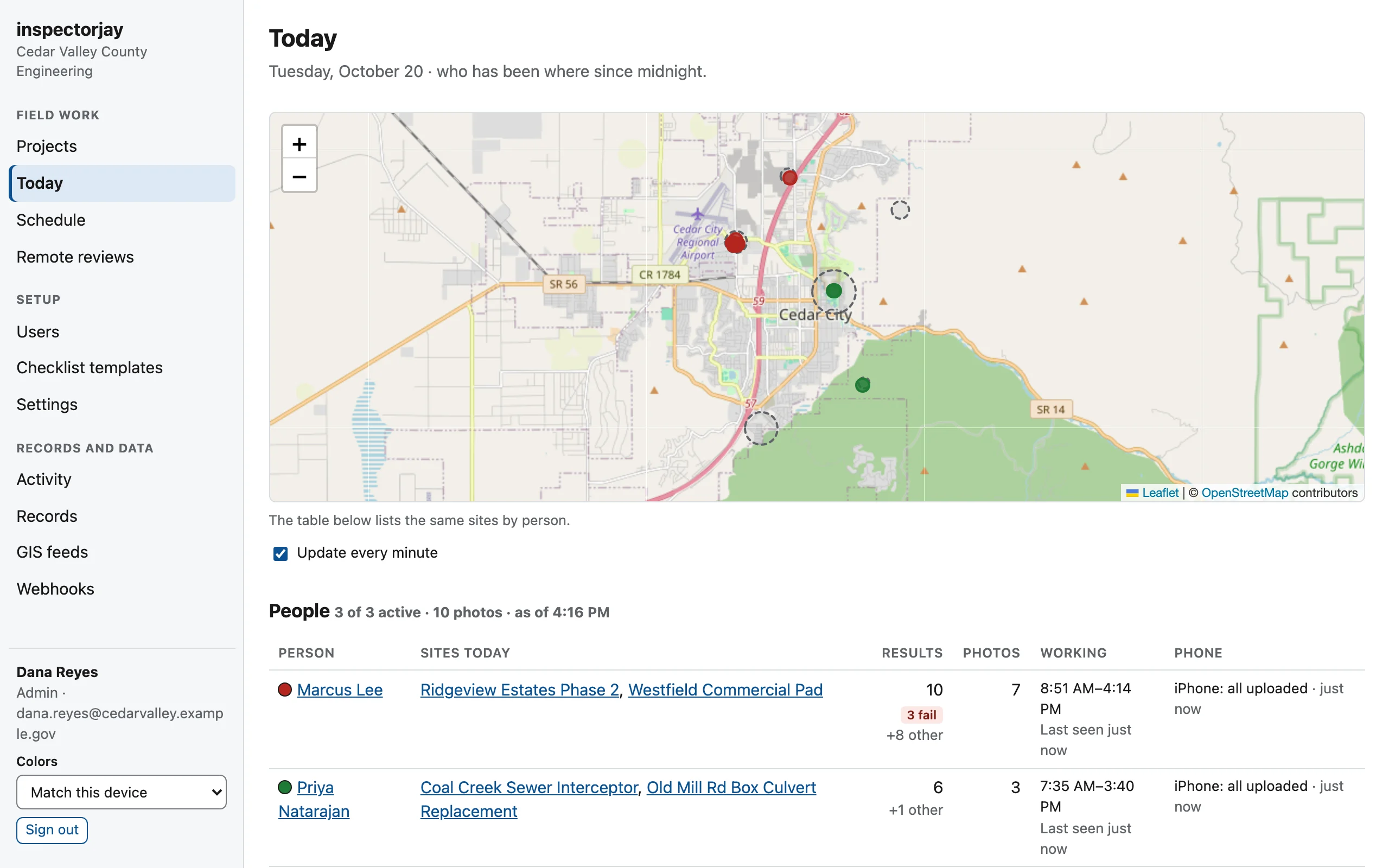1389x868 pixels.
Task: Click the PHOTOS column header
Action: click(x=991, y=653)
